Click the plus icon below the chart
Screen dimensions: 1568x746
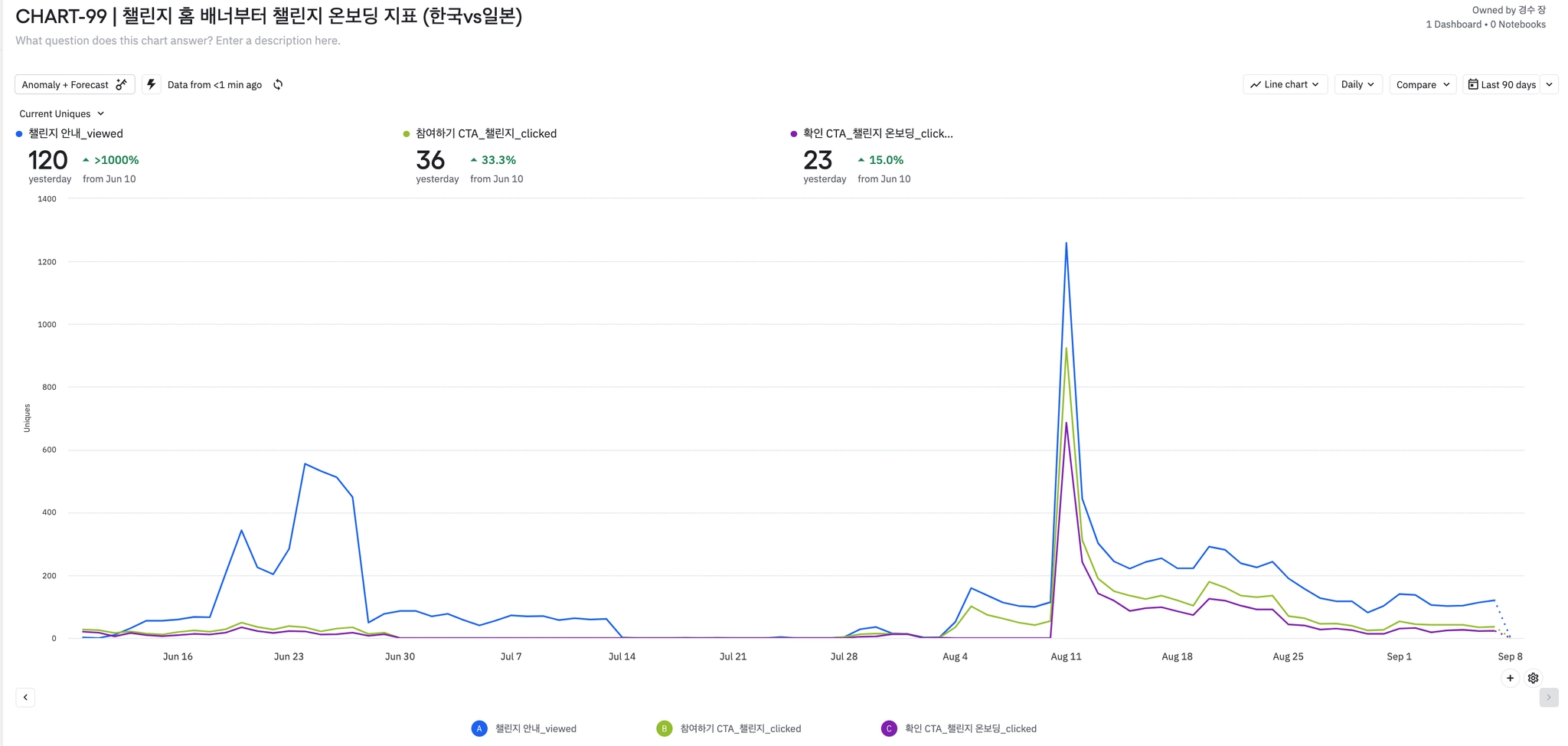tap(1510, 678)
